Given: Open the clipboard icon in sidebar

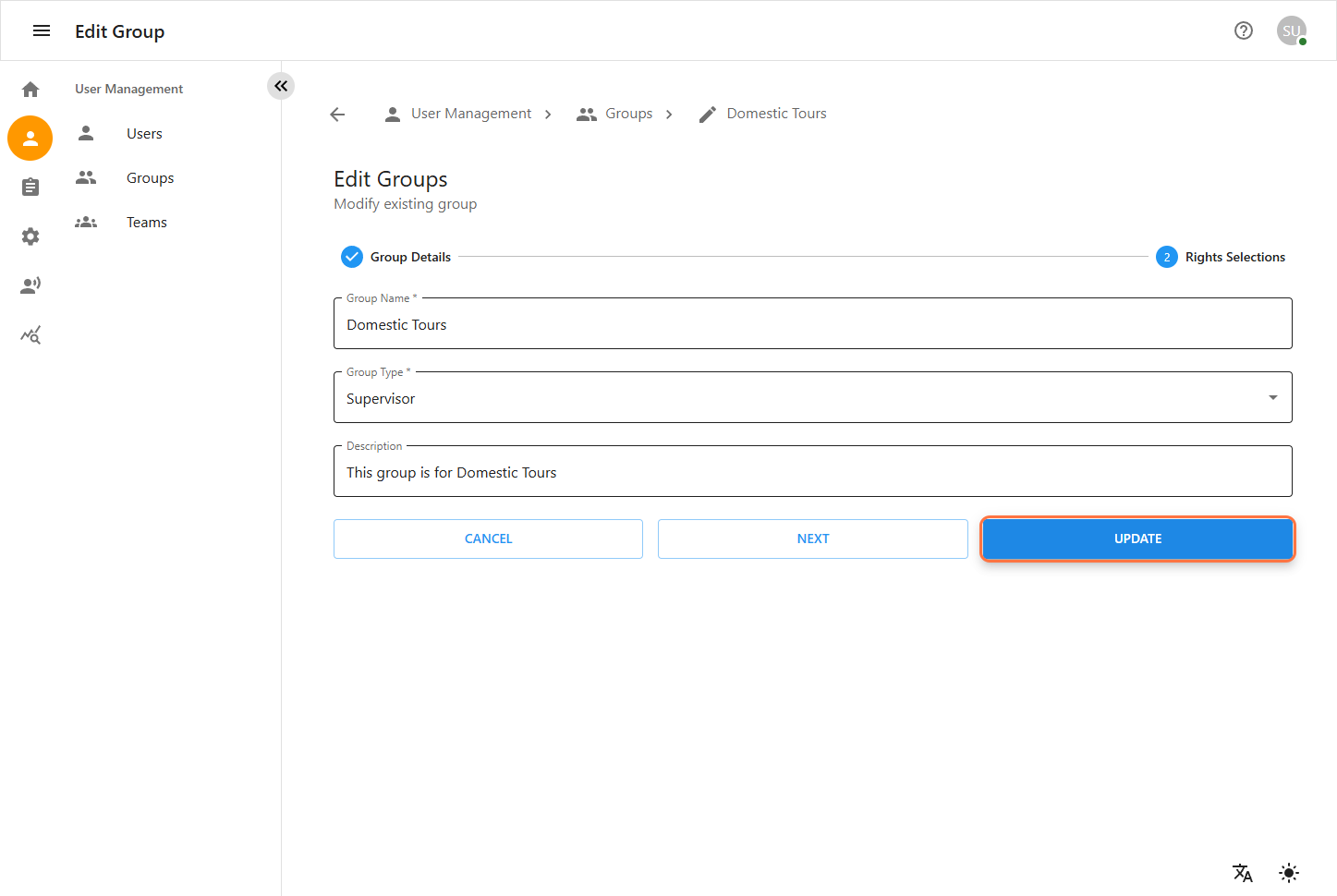Looking at the screenshot, I should pos(30,188).
